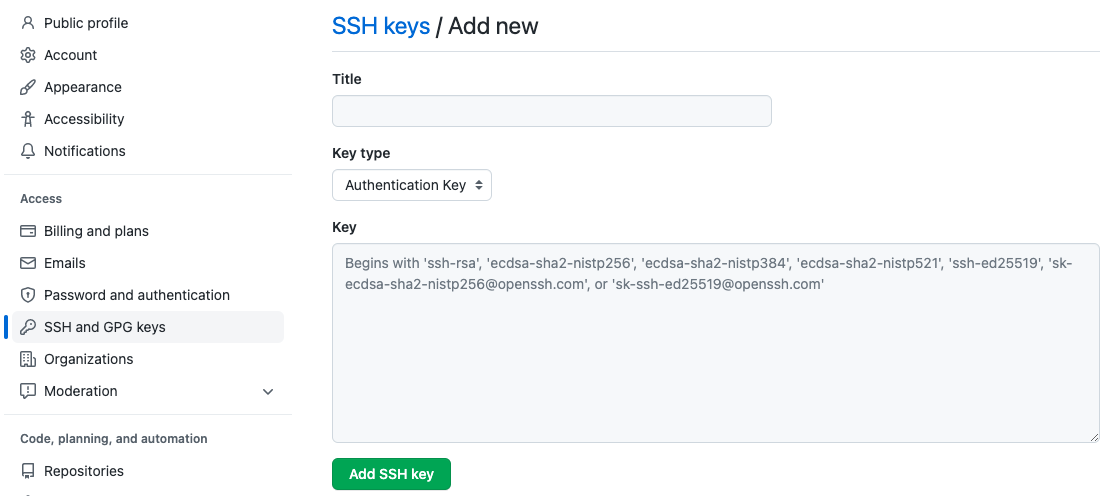Screen dimensions: 1120x496
Task: Focus the Title input field
Action: [551, 111]
